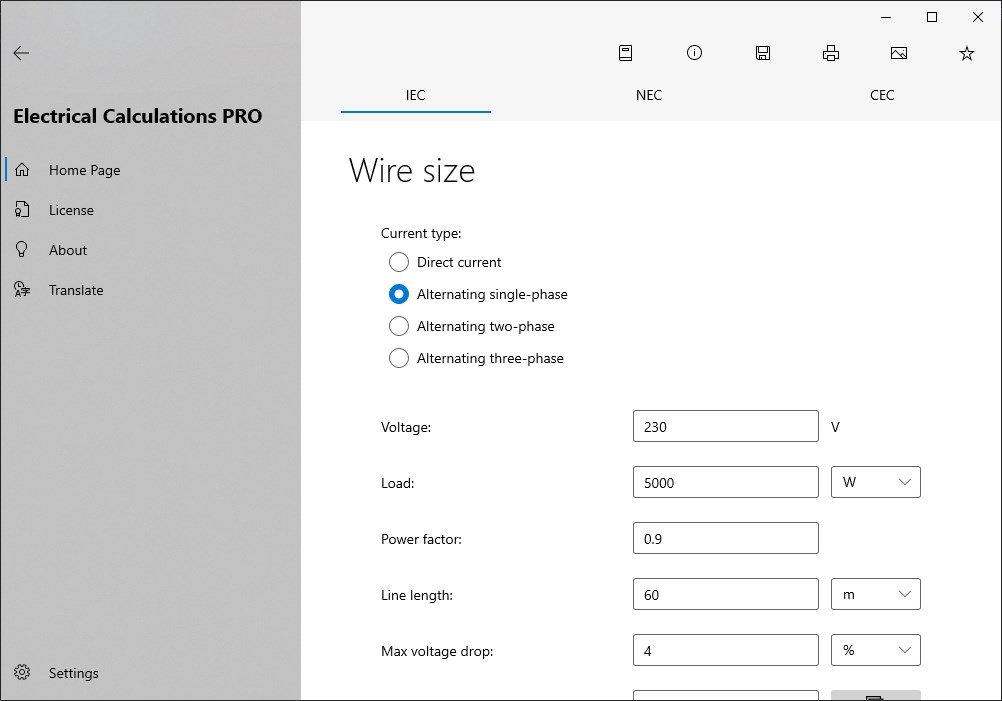Select Alternating three-phase radio button
The height and width of the screenshot is (701, 1002).
pos(399,358)
